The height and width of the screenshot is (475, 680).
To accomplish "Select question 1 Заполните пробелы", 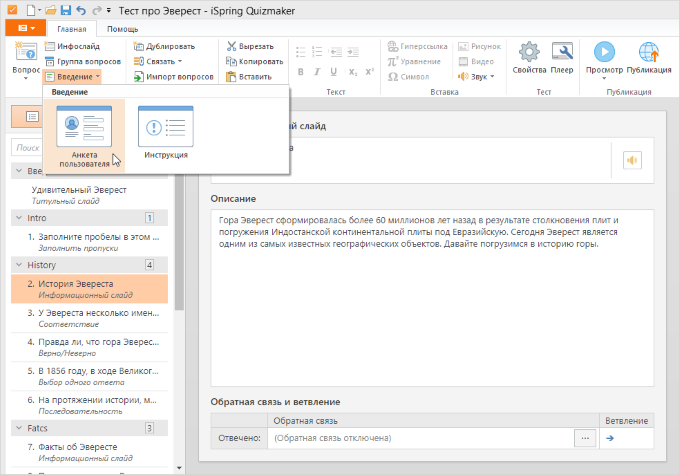I will [89, 242].
